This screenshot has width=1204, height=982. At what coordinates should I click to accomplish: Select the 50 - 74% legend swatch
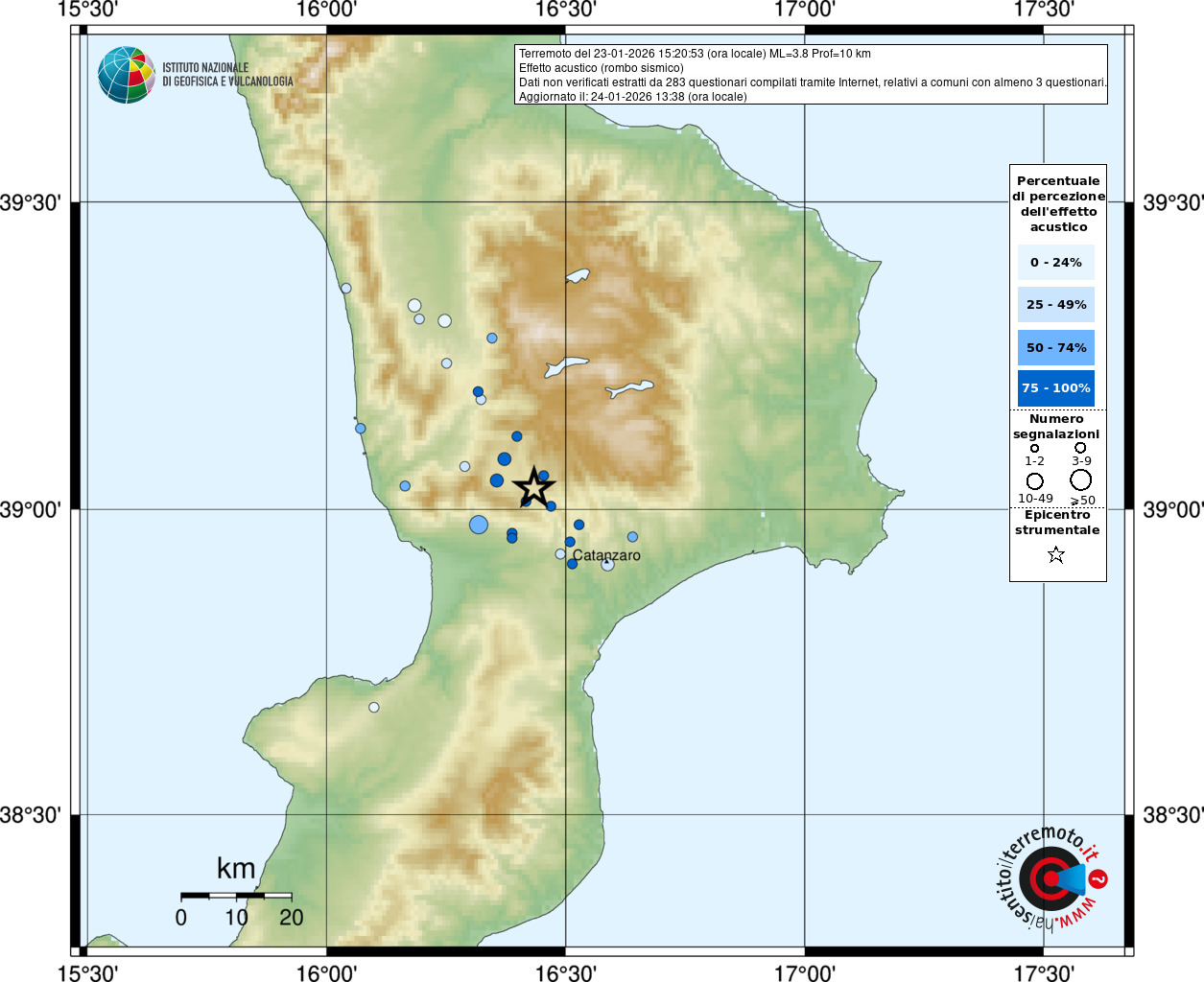click(1055, 347)
